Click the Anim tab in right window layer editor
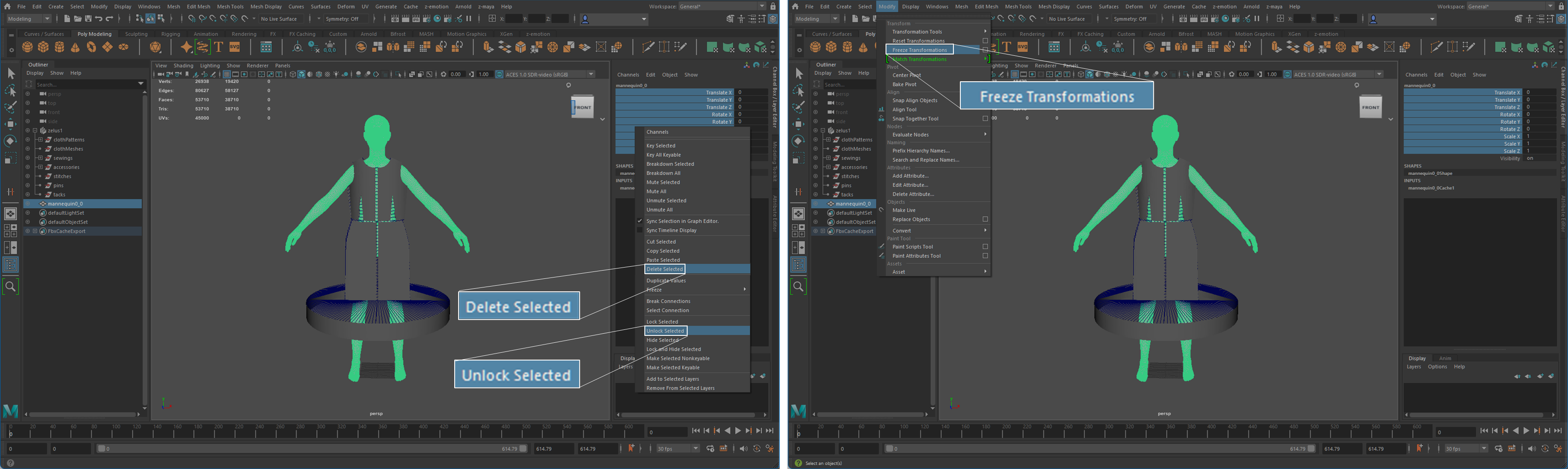 1445,358
